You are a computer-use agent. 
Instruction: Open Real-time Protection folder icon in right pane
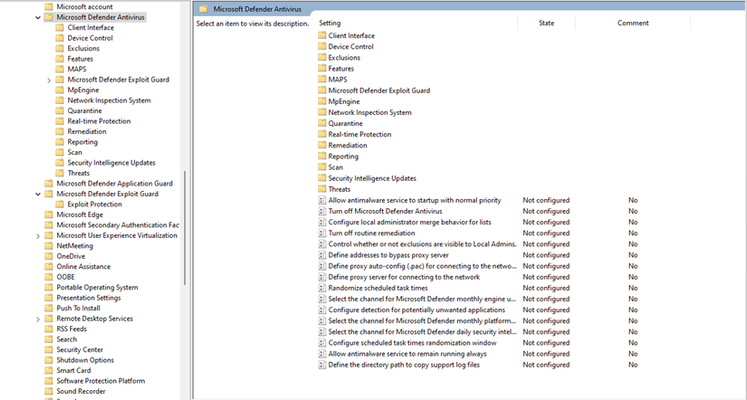322,134
